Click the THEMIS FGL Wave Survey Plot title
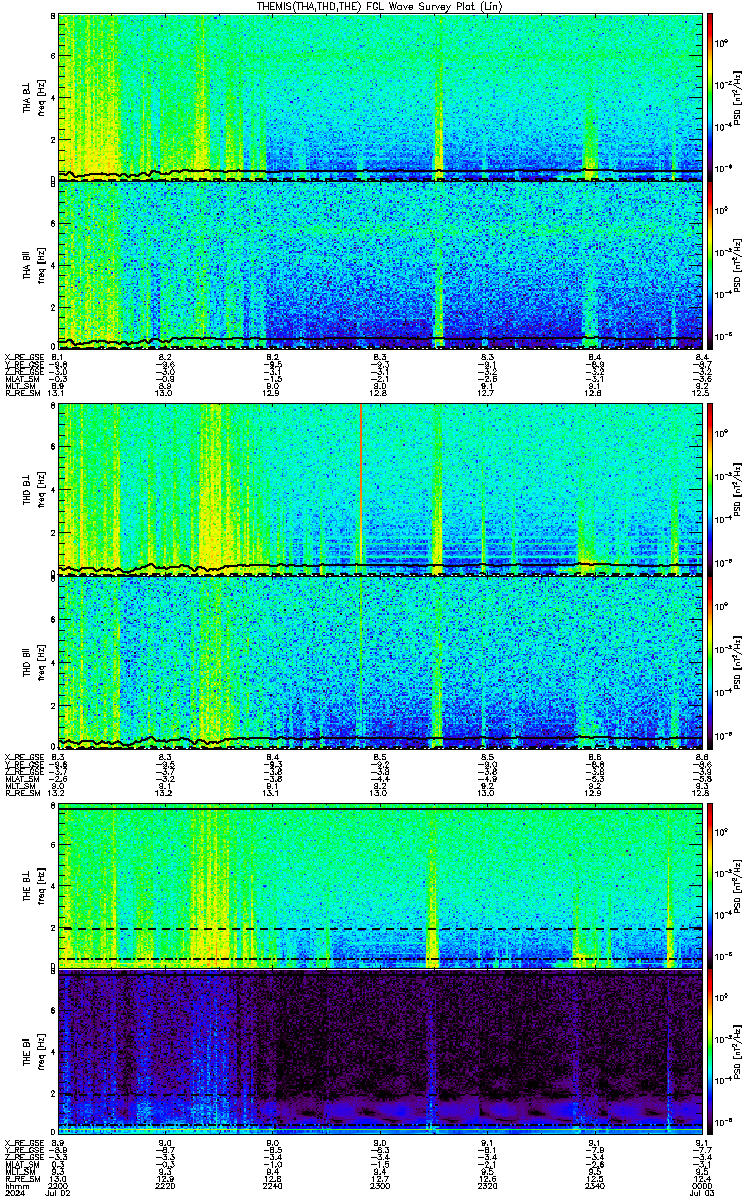Screen dimensions: 750x1200 pyautogui.click(x=382, y=6)
